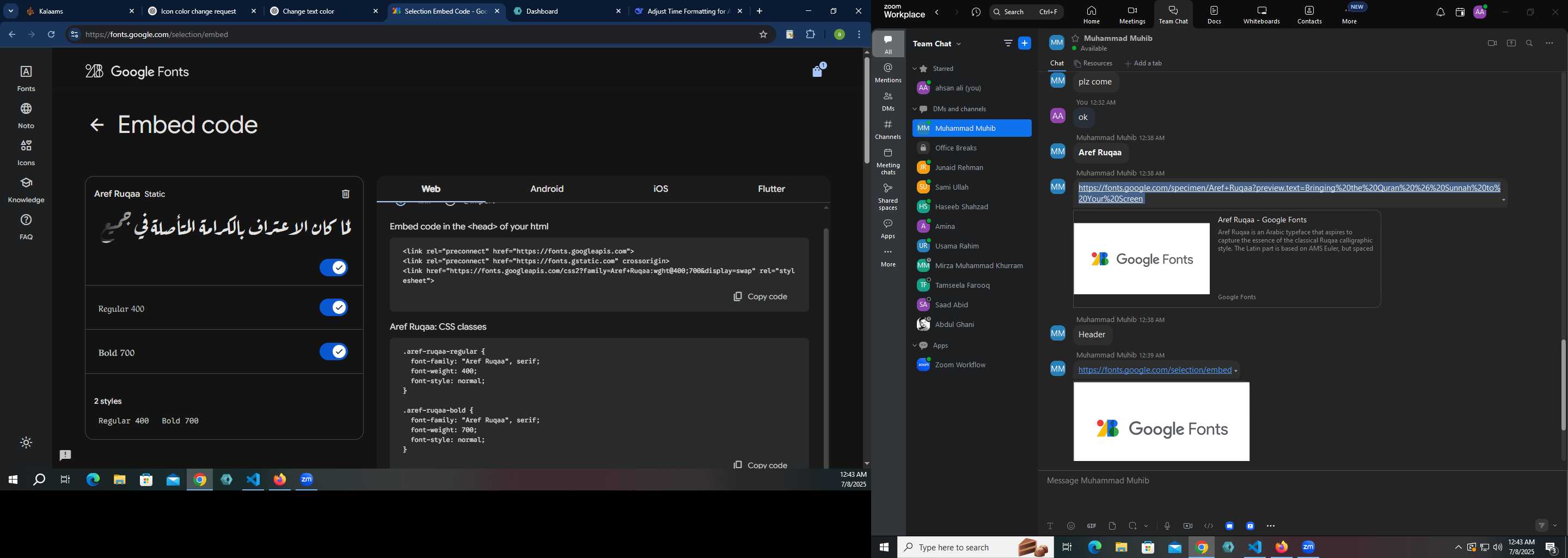
Task: Switch to the Kalaams Chrome tab
Action: pos(81,11)
